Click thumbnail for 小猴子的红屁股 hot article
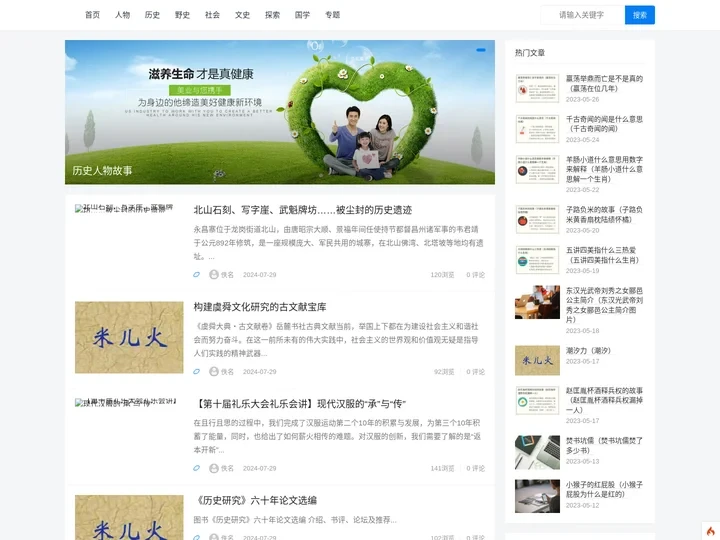720x540 pixels. coord(537,496)
